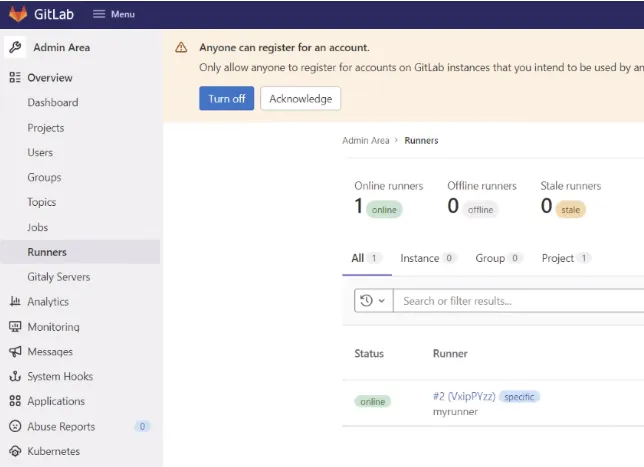The image size is (644, 467).
Task: Click the Kubernetes icon in sidebar
Action: pyautogui.click(x=15, y=451)
